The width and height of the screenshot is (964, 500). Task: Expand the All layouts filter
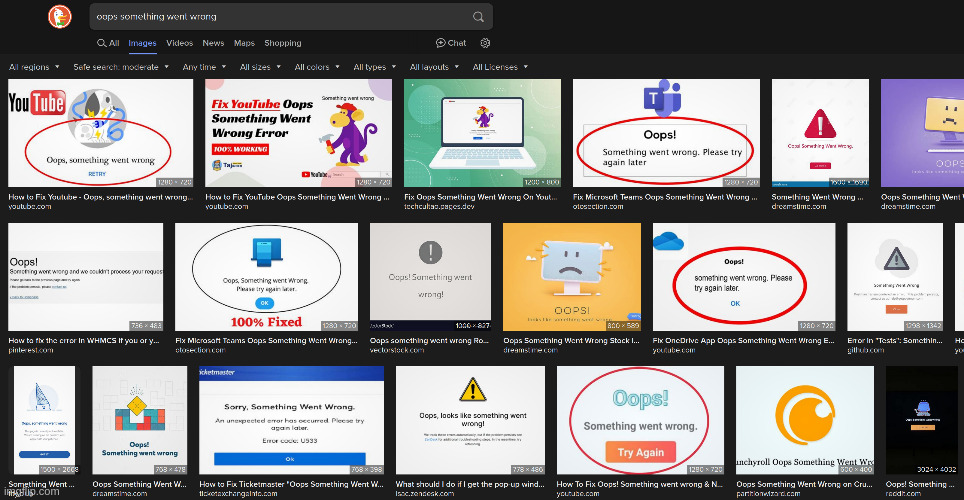coord(435,67)
